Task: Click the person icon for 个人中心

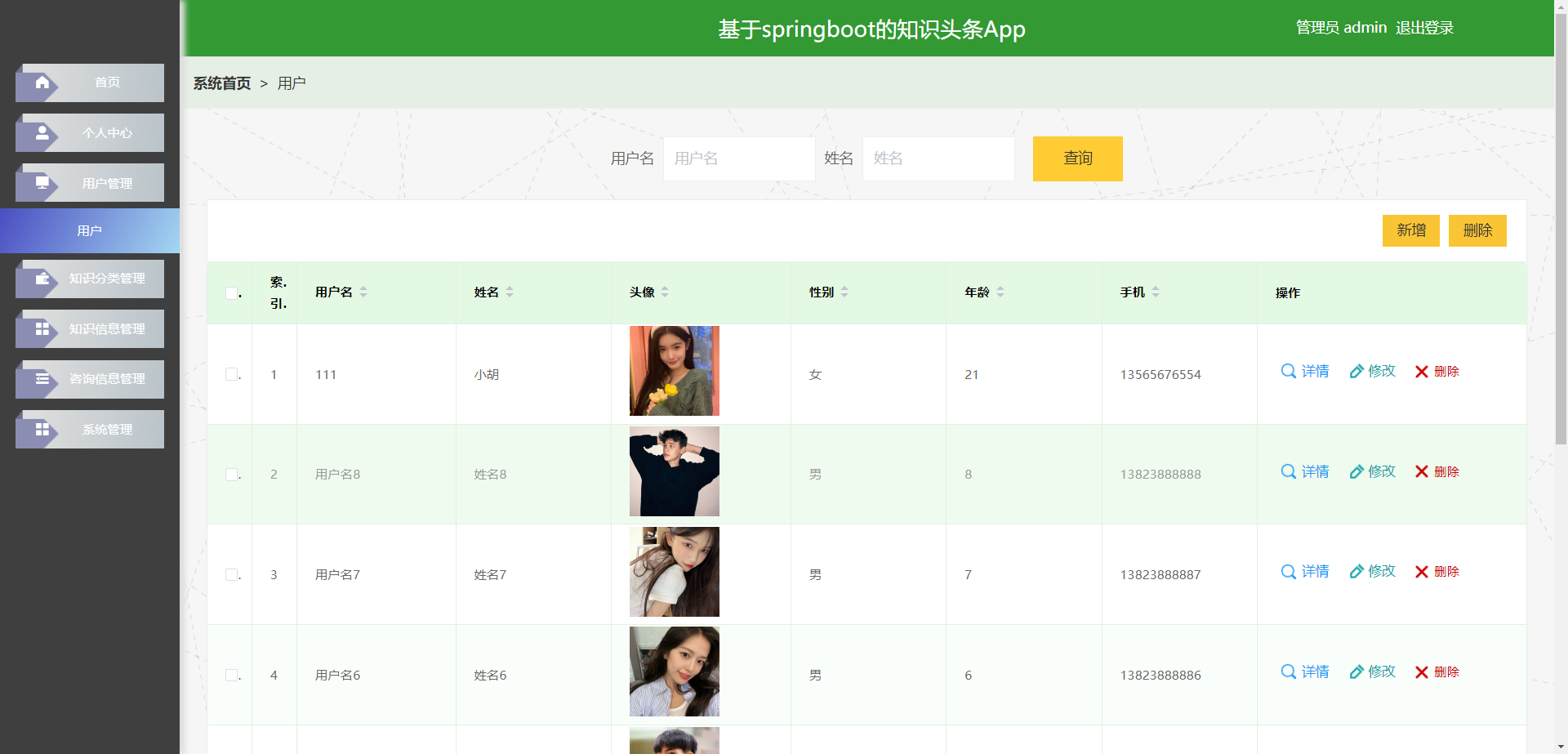Action: (x=42, y=133)
